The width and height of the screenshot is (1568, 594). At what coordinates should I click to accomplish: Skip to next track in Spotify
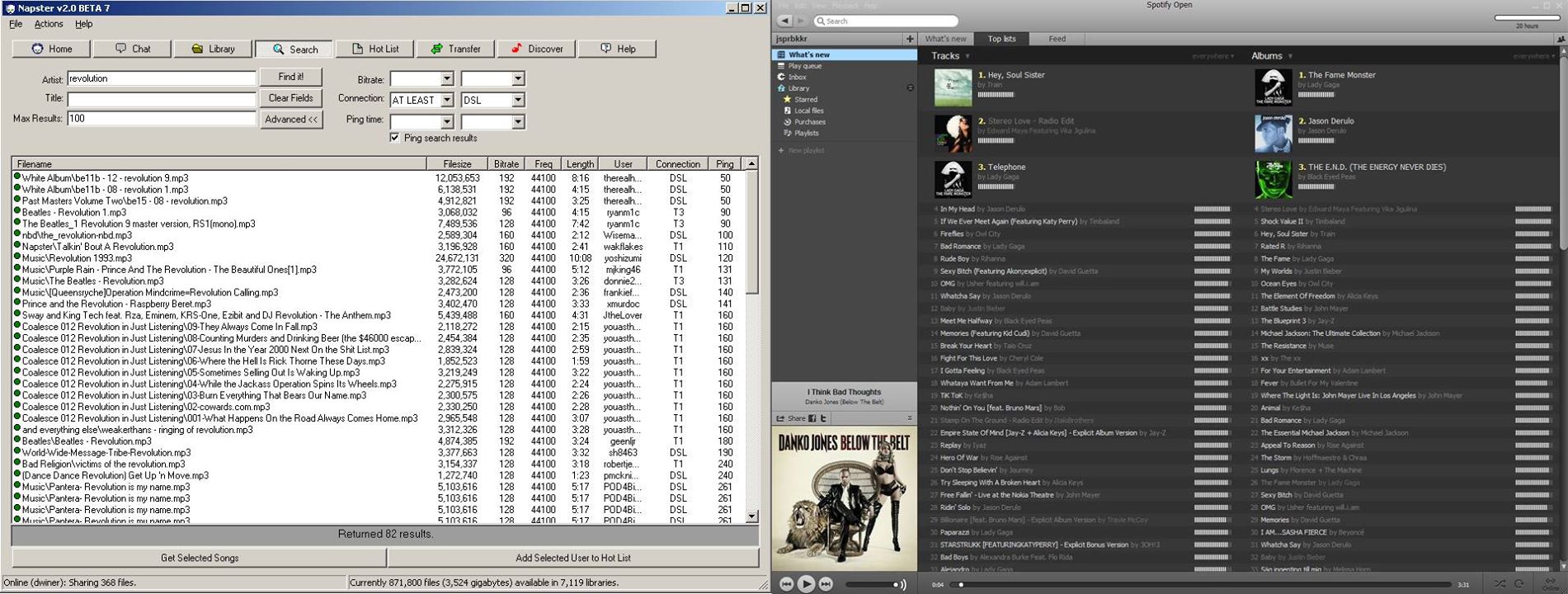(826, 584)
